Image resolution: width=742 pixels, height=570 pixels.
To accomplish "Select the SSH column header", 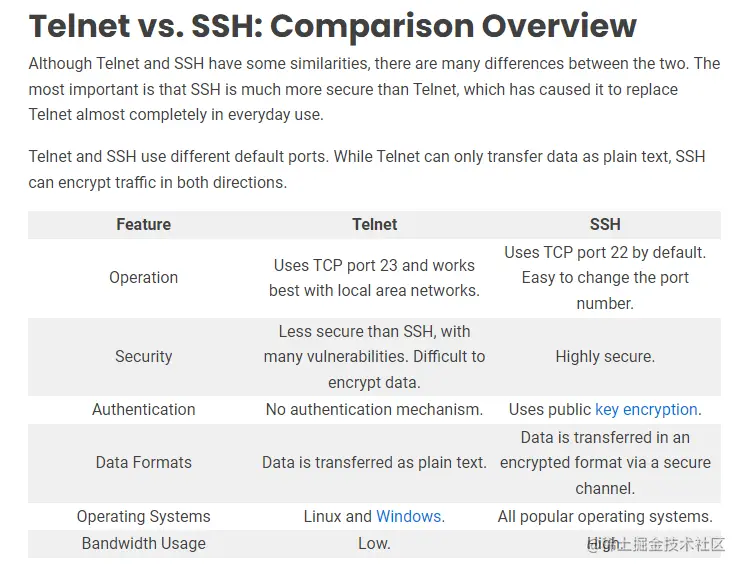I will 605,224.
